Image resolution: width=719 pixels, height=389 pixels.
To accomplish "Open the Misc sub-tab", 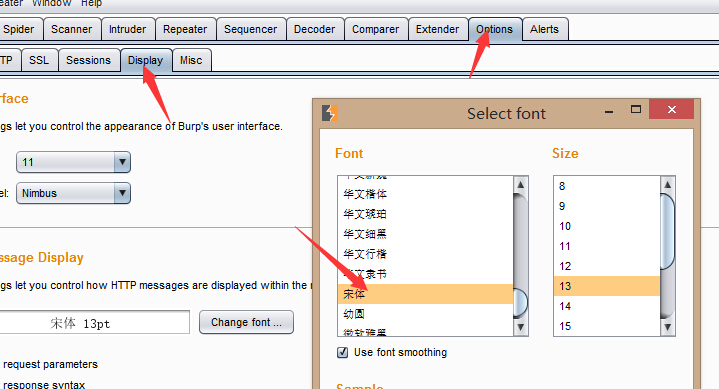I will coord(191,60).
